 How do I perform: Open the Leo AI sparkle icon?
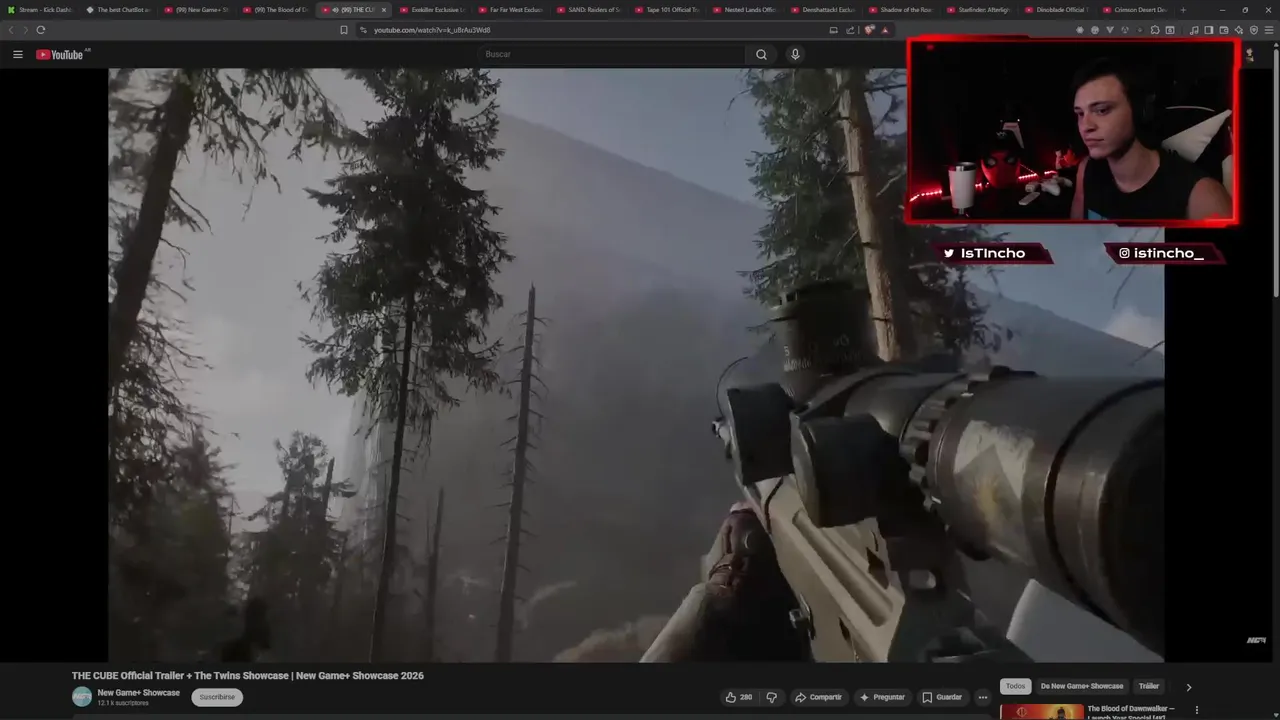[1239, 30]
